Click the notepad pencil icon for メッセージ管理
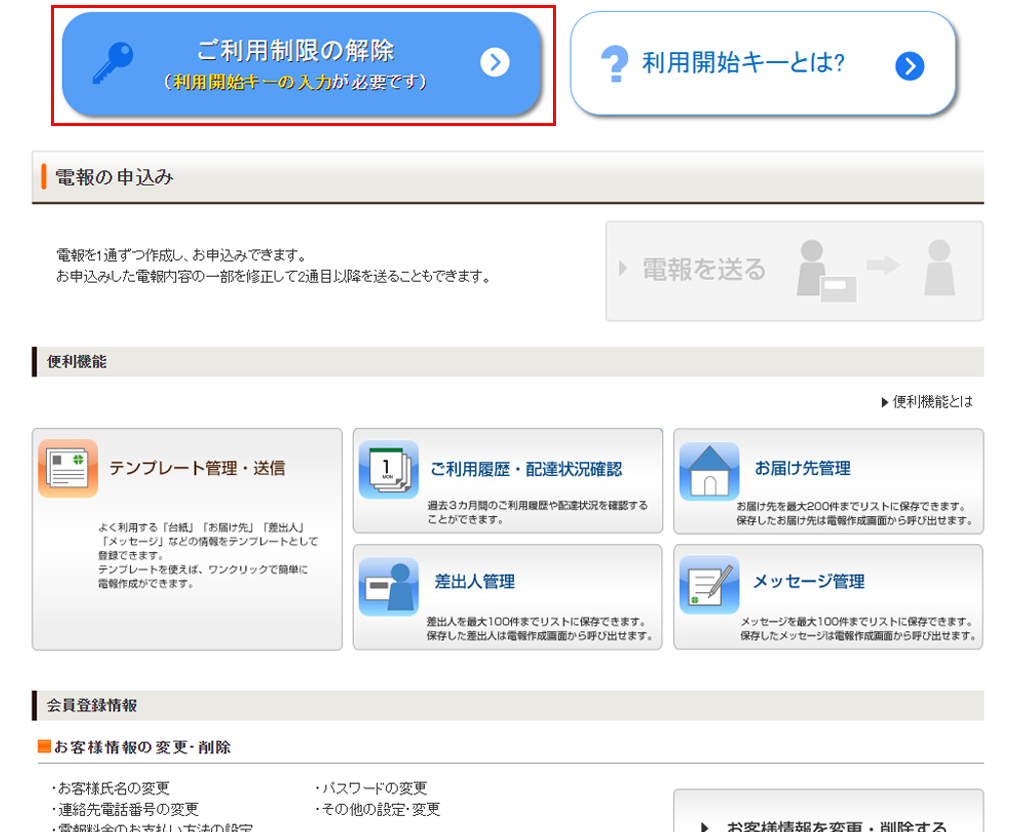 click(709, 585)
